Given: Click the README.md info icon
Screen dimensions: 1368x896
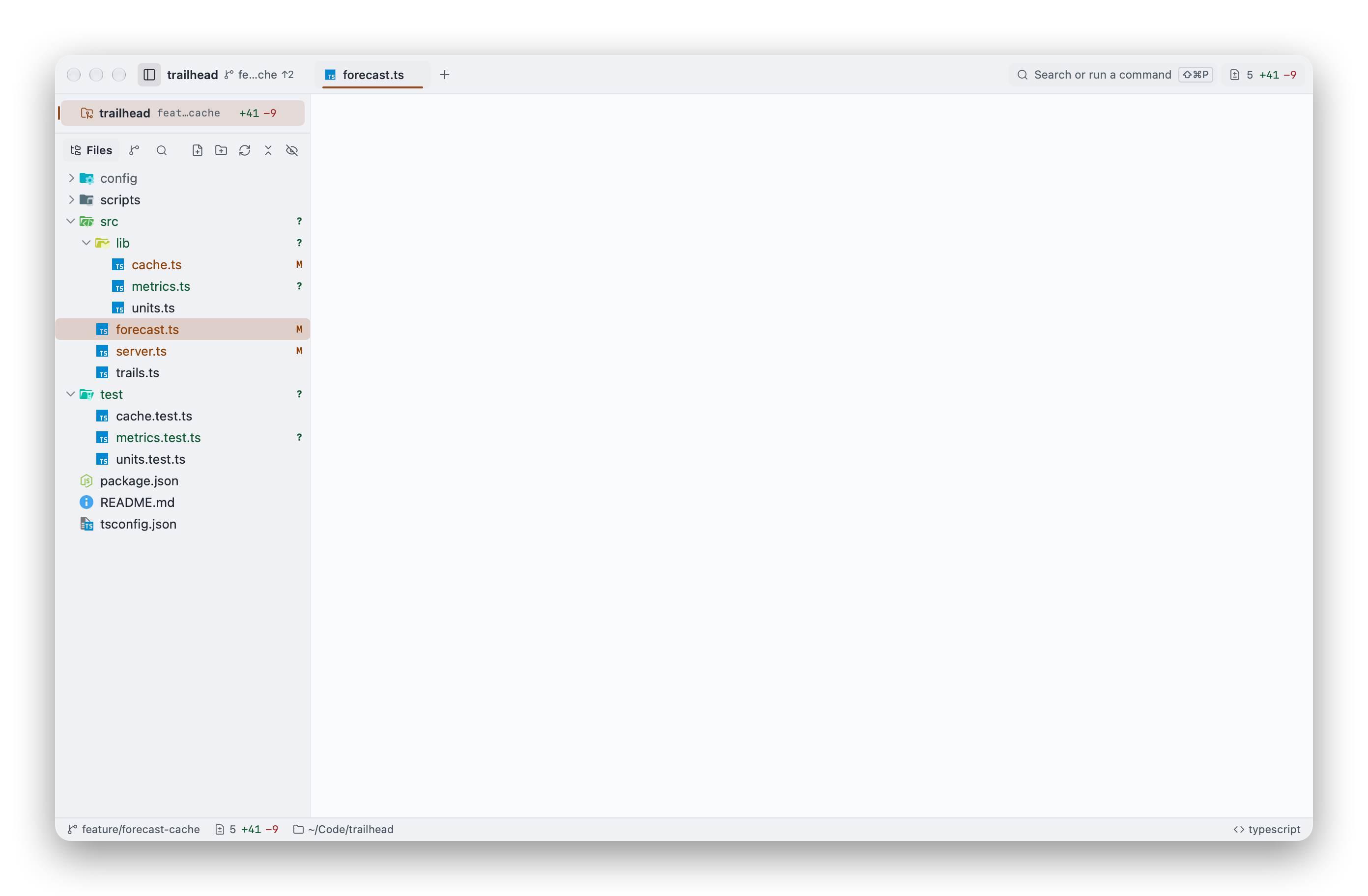Looking at the screenshot, I should click(x=86, y=503).
